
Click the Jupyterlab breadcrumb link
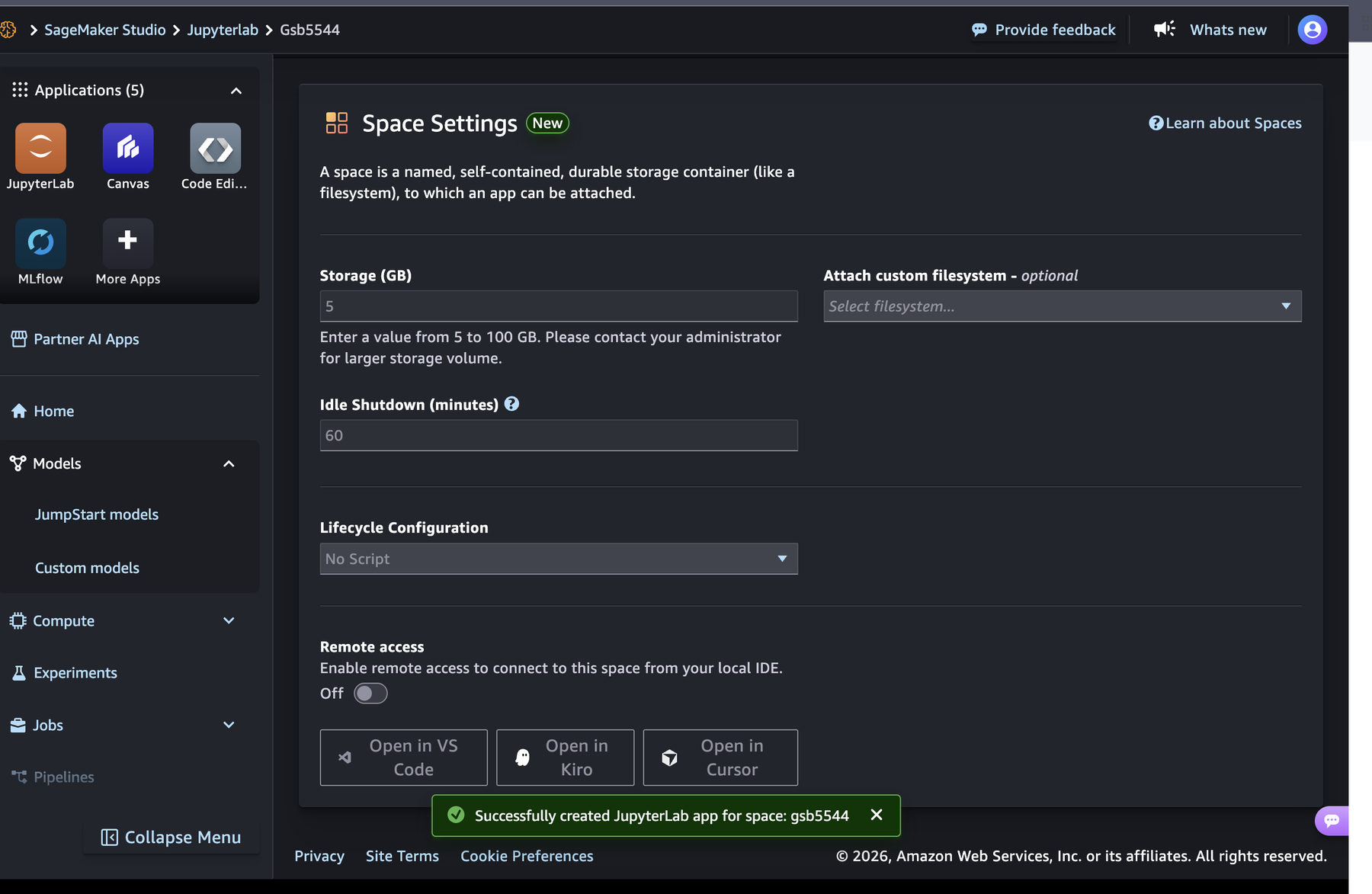[x=223, y=30]
